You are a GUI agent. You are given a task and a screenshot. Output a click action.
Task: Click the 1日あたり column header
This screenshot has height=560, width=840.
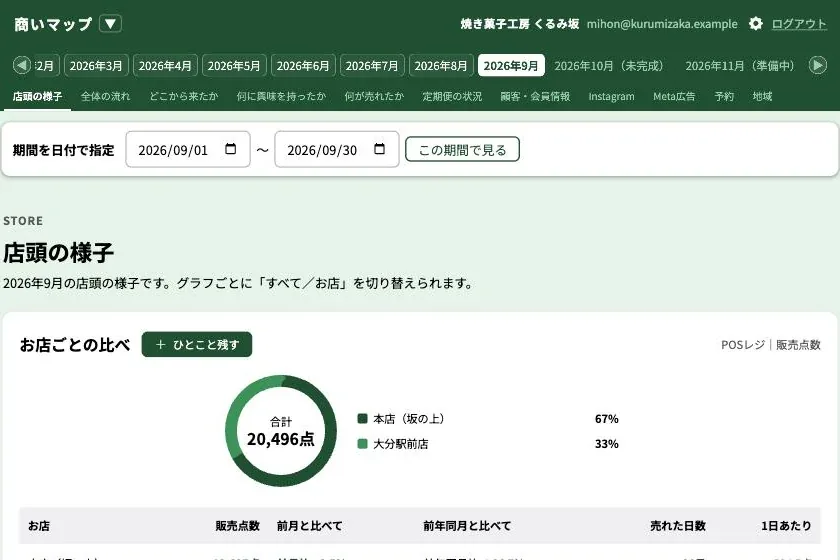786,526
